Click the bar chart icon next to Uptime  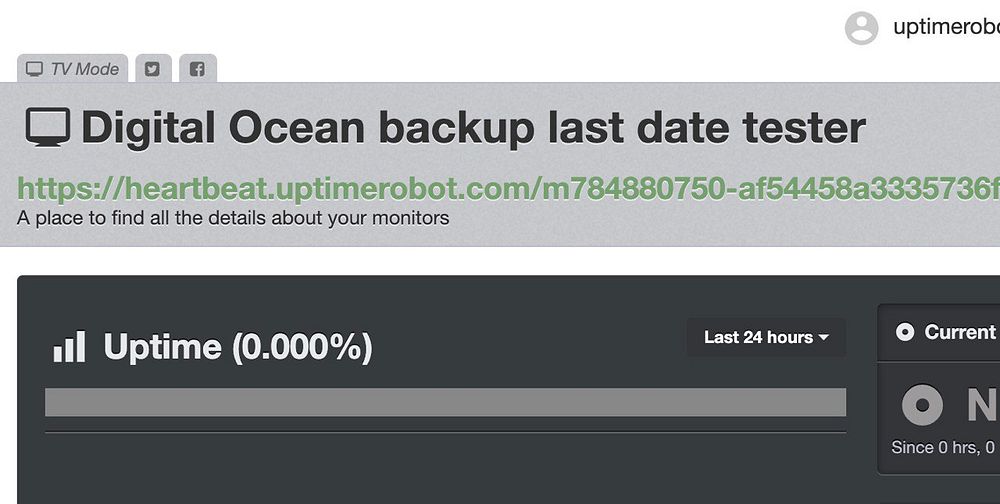pos(69,347)
